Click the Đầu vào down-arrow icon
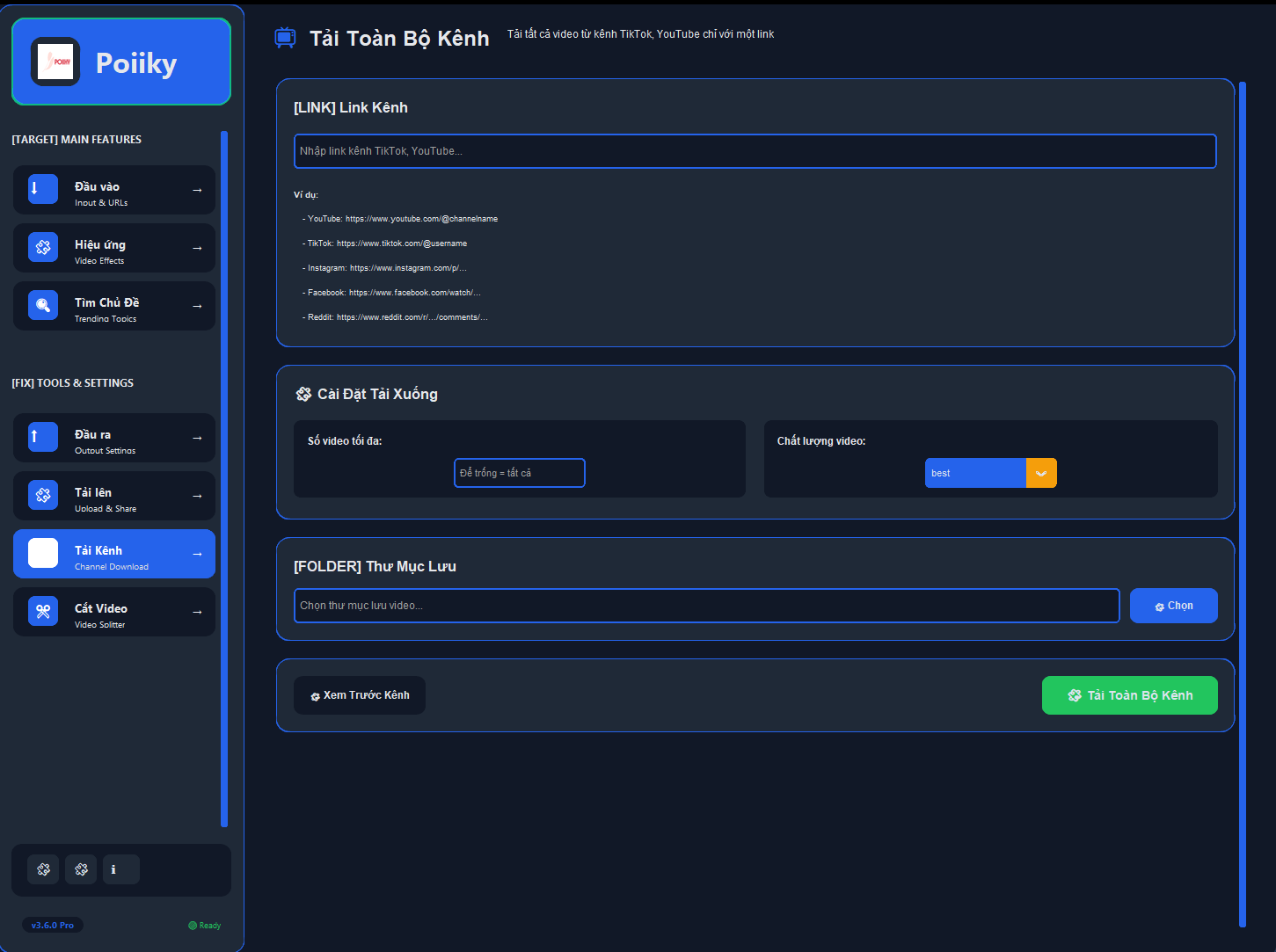 (x=43, y=189)
